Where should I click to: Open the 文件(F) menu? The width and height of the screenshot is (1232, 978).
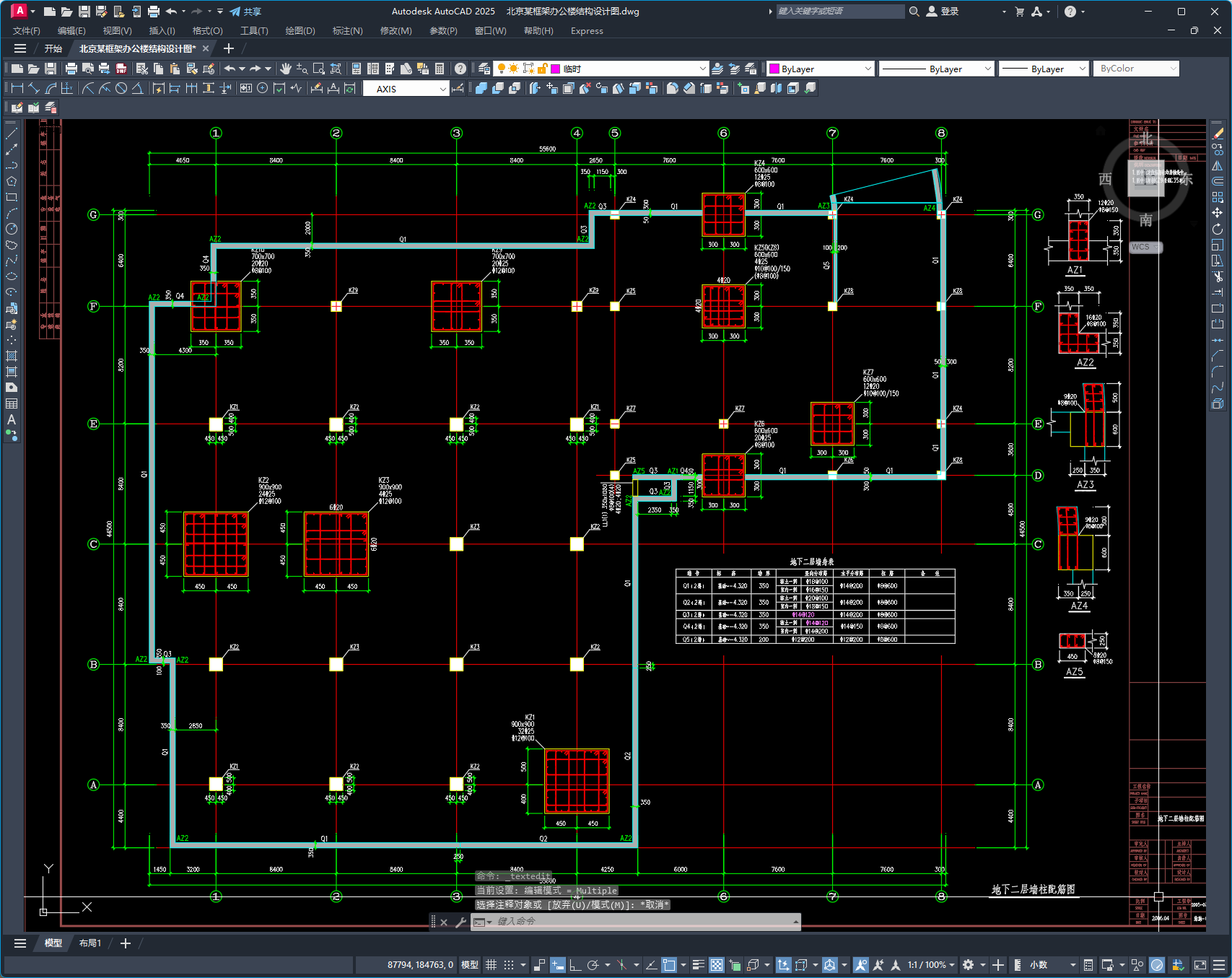coord(27,31)
